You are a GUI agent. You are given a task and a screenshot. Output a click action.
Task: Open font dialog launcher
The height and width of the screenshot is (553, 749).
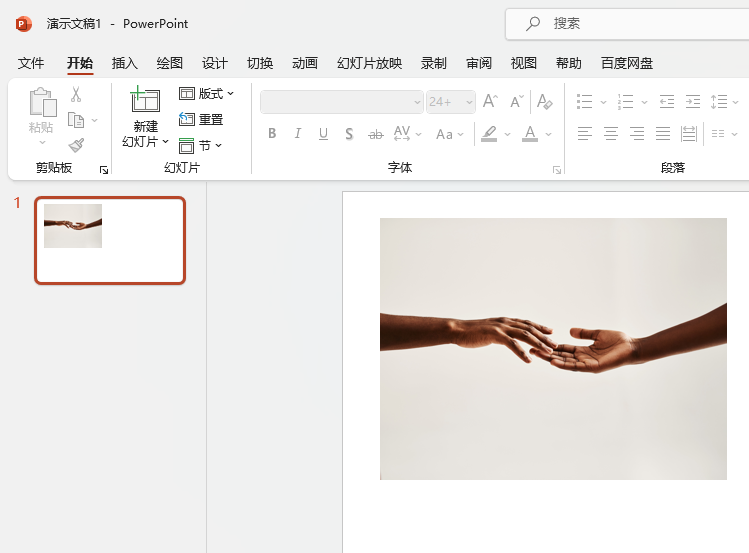pos(556,170)
